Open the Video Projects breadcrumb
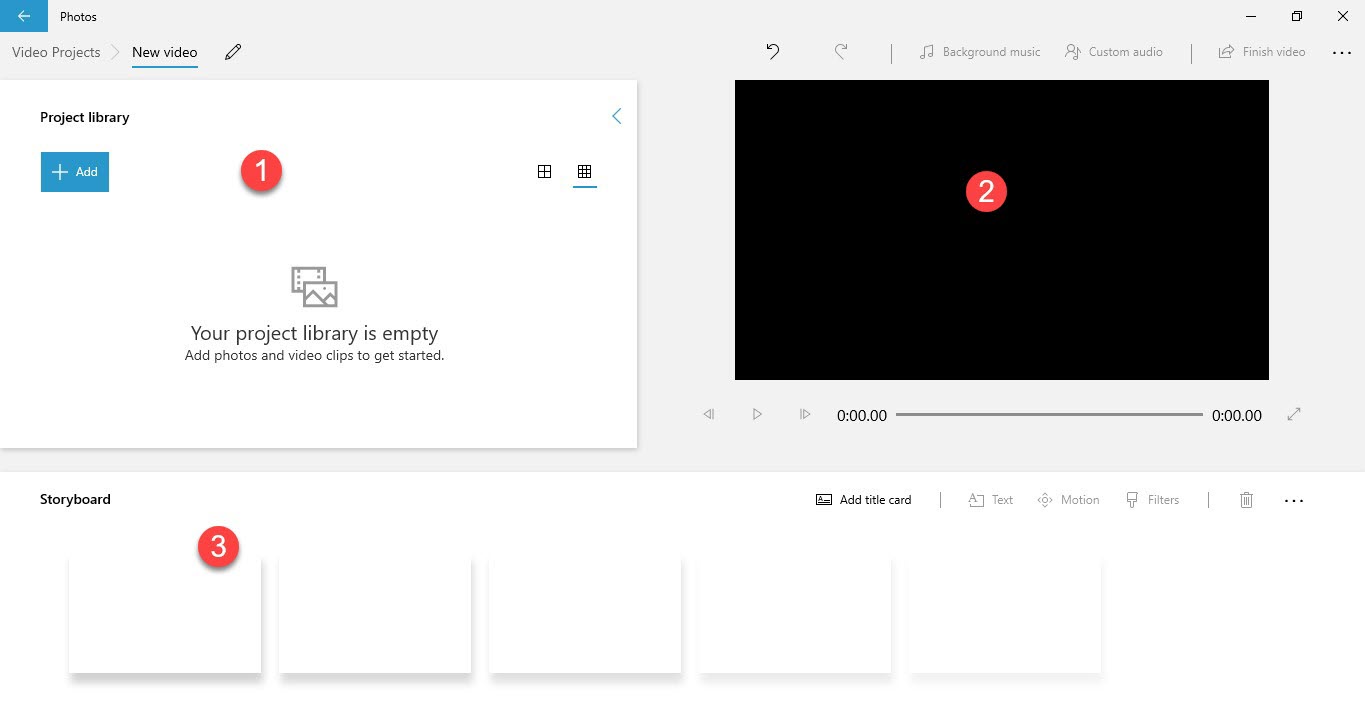 point(56,52)
